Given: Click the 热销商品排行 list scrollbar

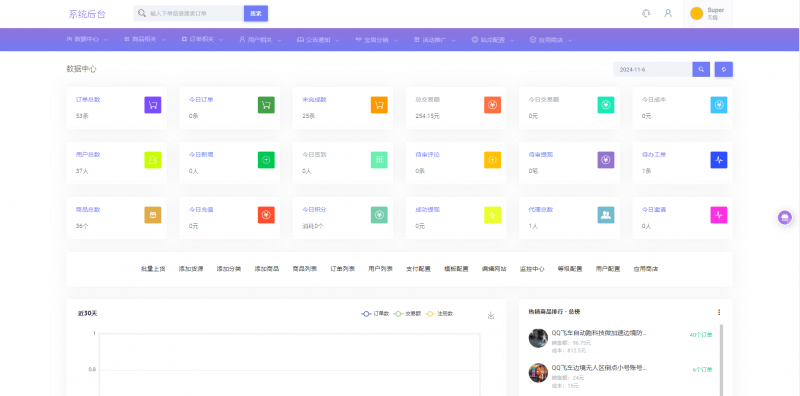Looking at the screenshot, I should point(721,360).
